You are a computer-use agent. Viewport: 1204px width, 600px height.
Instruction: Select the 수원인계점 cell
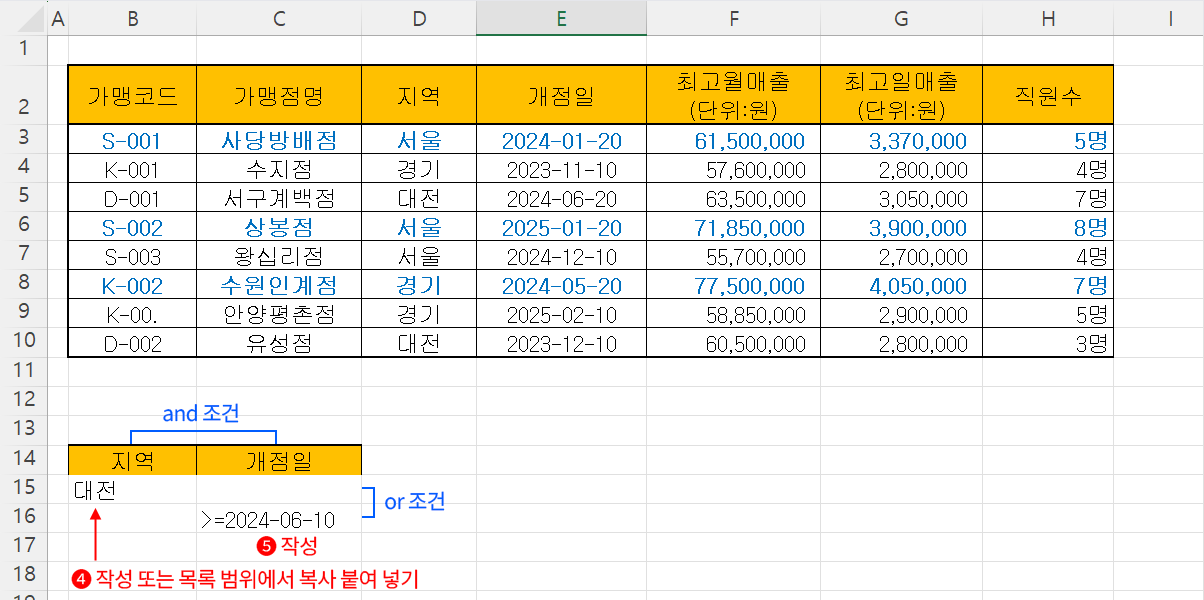click(279, 284)
